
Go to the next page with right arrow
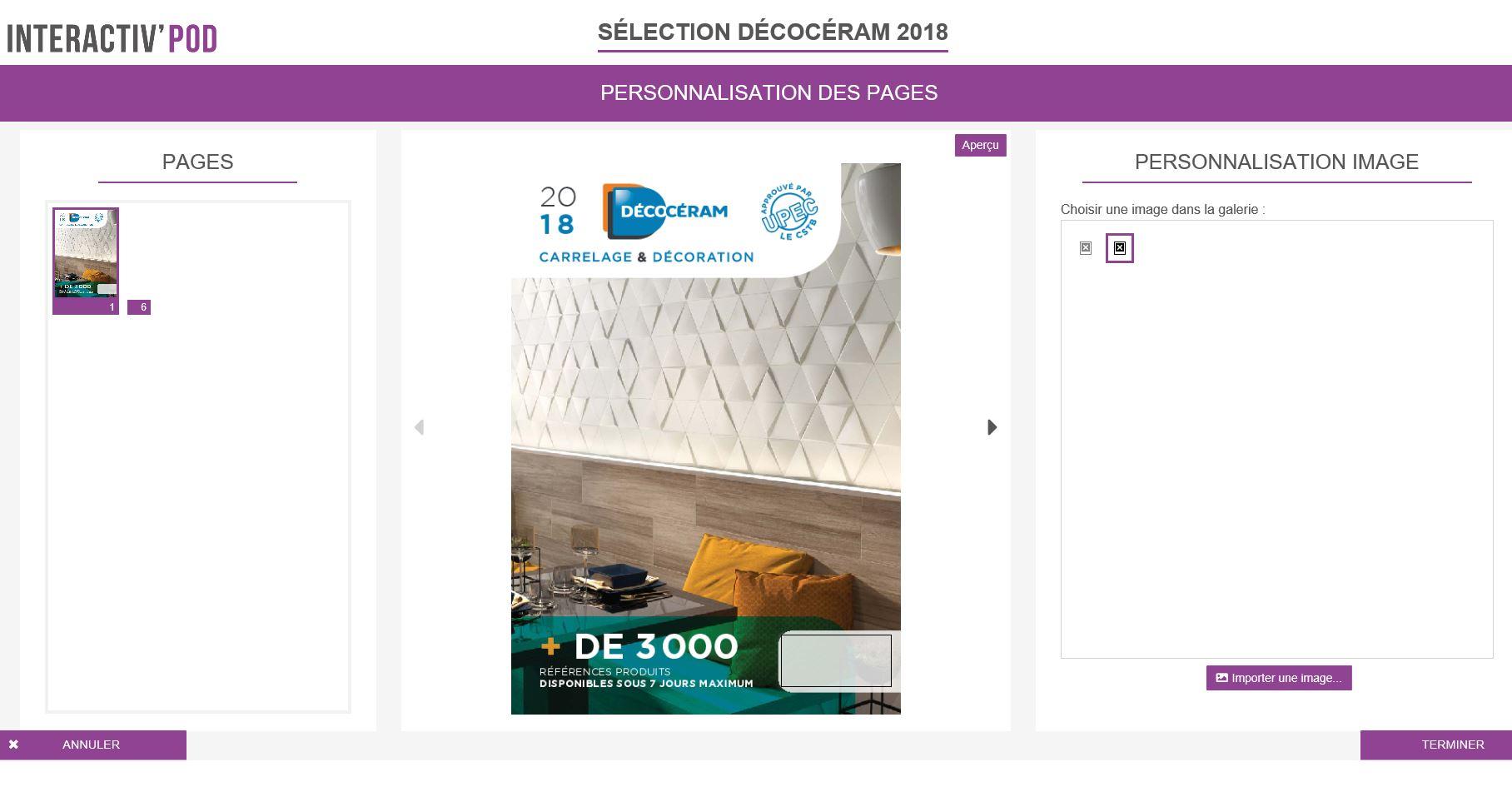(992, 427)
